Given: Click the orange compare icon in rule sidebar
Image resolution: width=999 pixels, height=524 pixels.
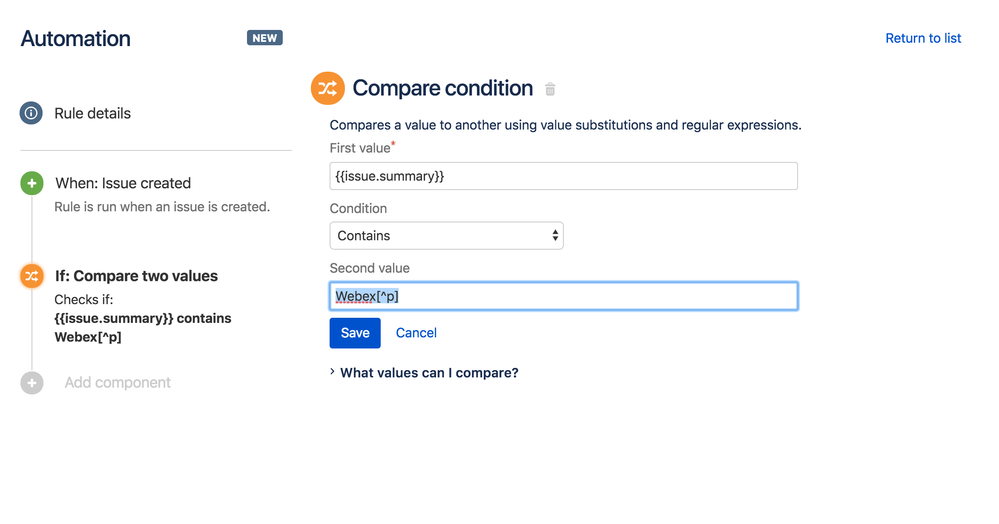Looking at the screenshot, I should point(32,276).
